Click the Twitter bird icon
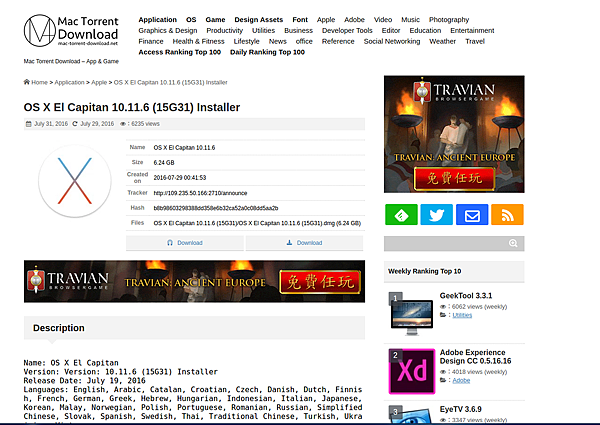This screenshot has height=425, width=600. coord(437,215)
